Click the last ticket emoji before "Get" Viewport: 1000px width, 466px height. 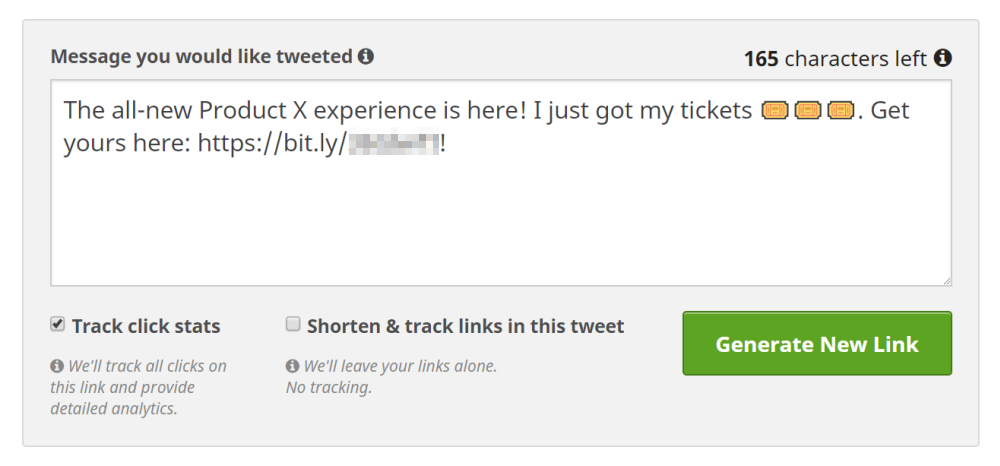pos(841,111)
